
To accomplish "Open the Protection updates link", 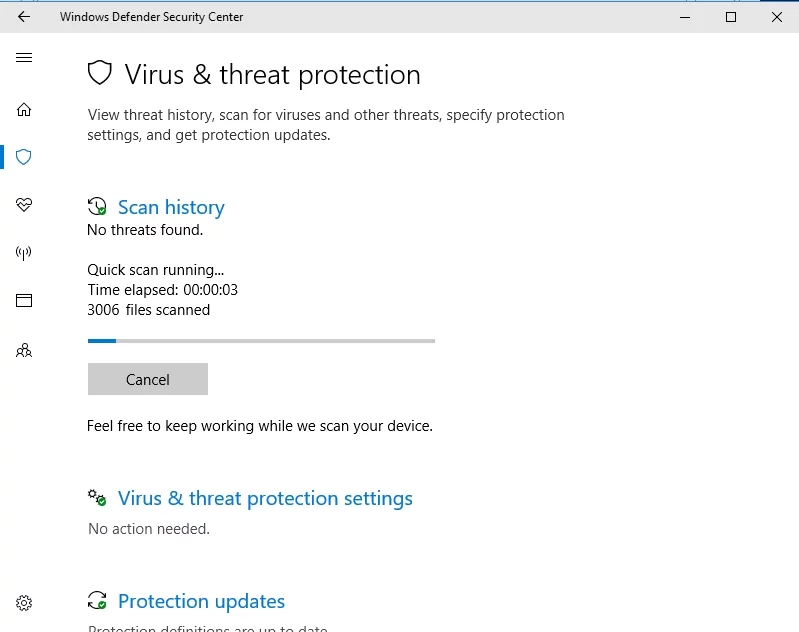I will click(201, 601).
